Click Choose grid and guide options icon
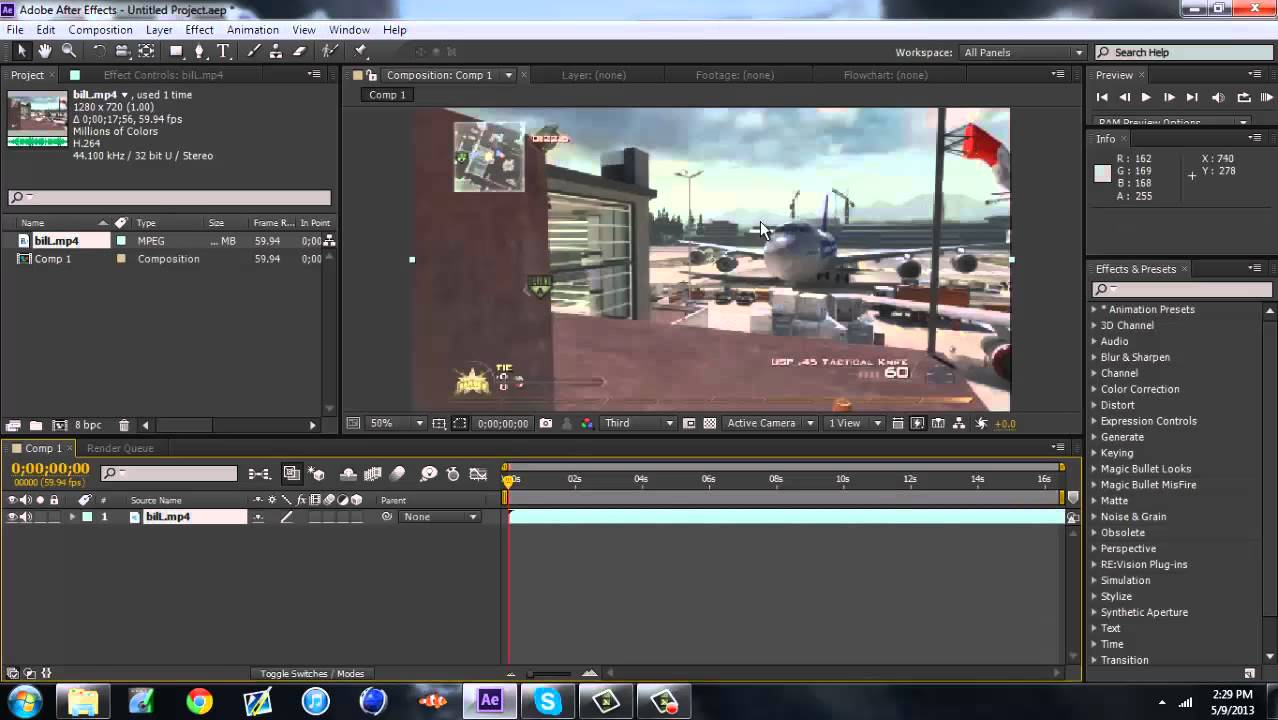This screenshot has height=720, width=1278. 439,423
